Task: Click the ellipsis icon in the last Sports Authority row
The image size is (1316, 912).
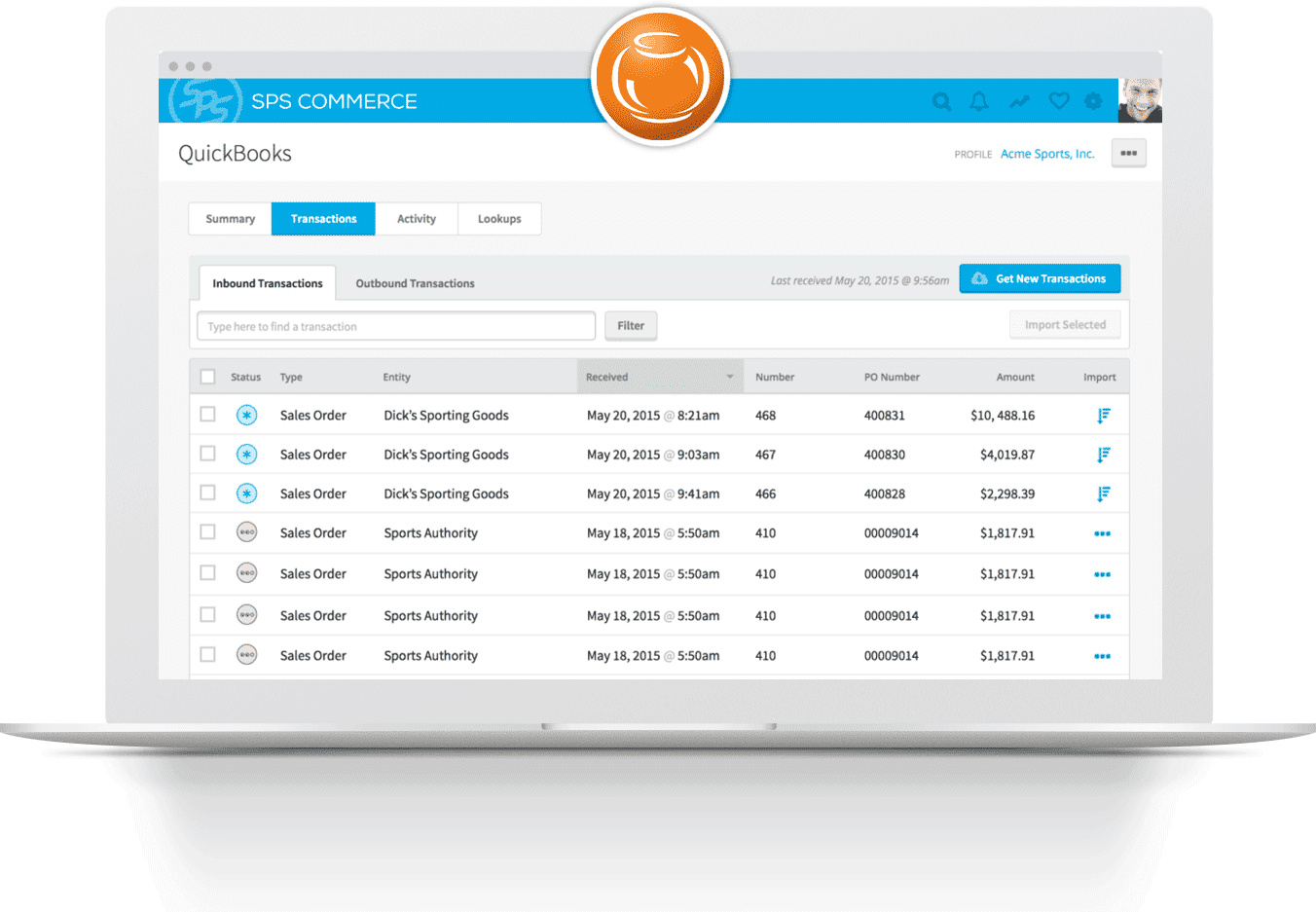Action: (1102, 656)
